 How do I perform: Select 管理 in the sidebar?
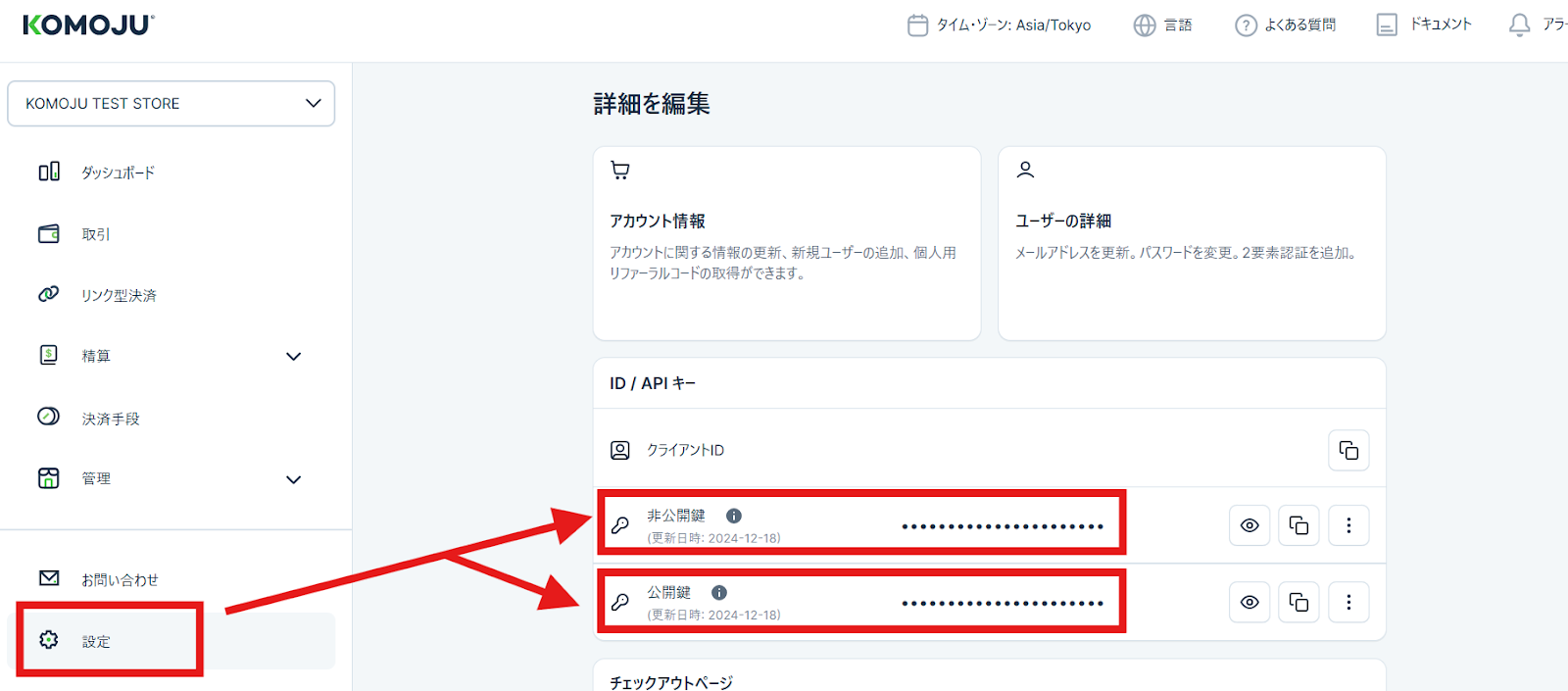pos(96,478)
